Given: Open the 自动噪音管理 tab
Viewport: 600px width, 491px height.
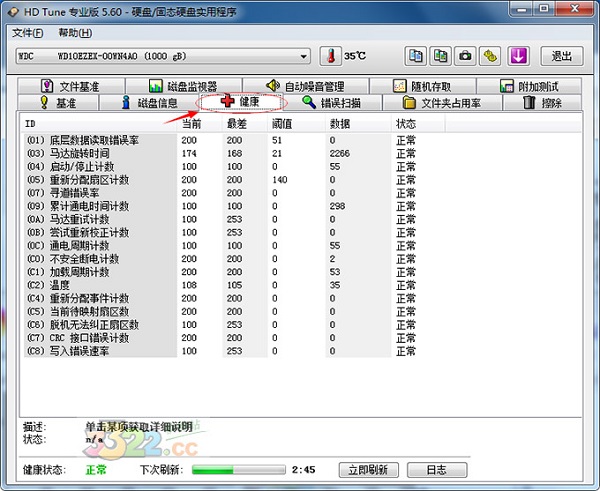Looking at the screenshot, I should [x=310, y=86].
